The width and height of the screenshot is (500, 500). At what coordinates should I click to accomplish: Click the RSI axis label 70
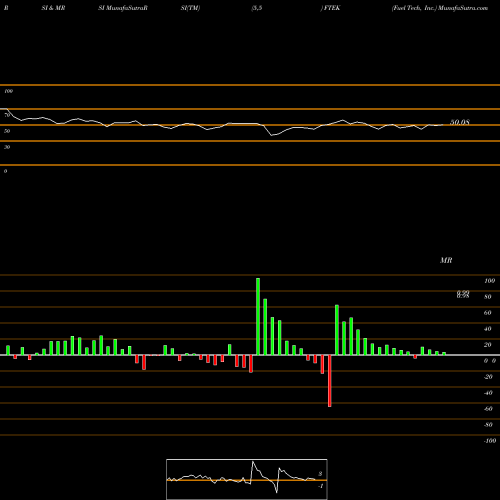[x=7, y=115]
